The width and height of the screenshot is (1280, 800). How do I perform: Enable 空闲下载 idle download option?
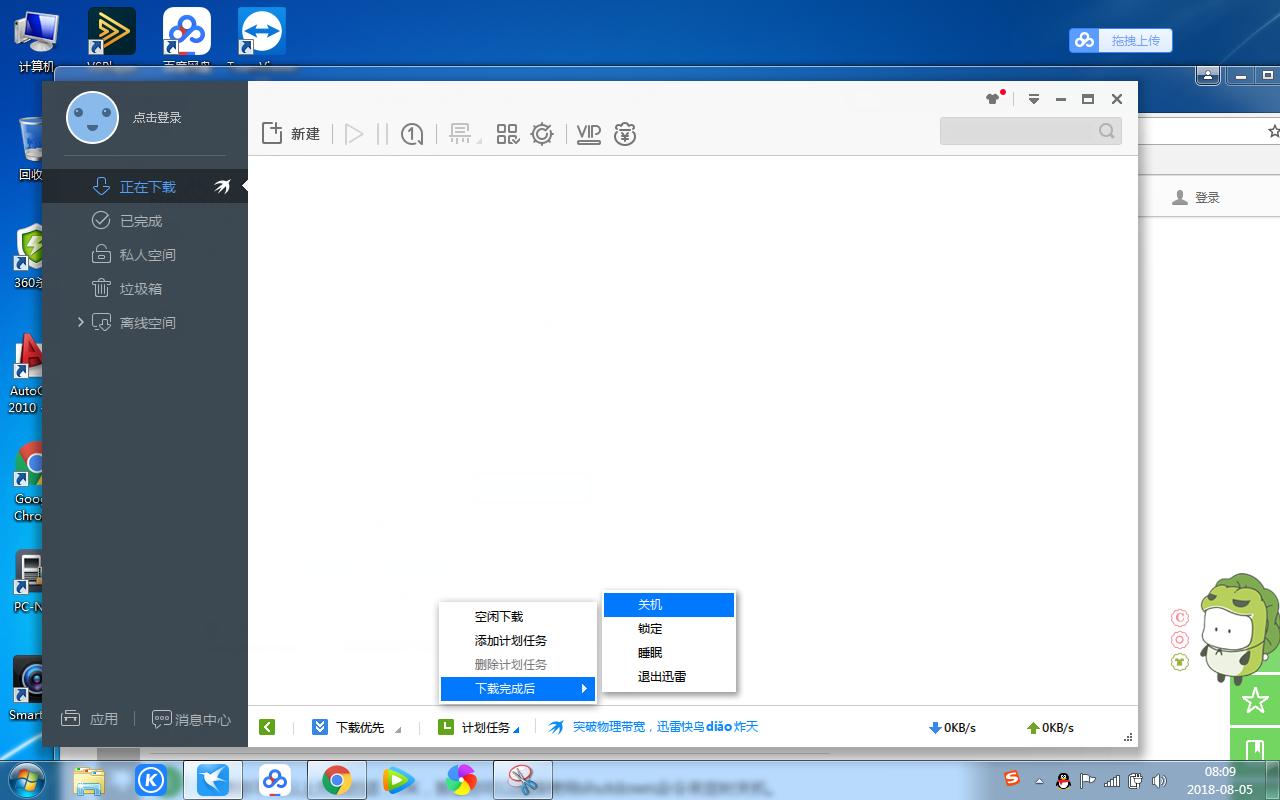coord(499,616)
